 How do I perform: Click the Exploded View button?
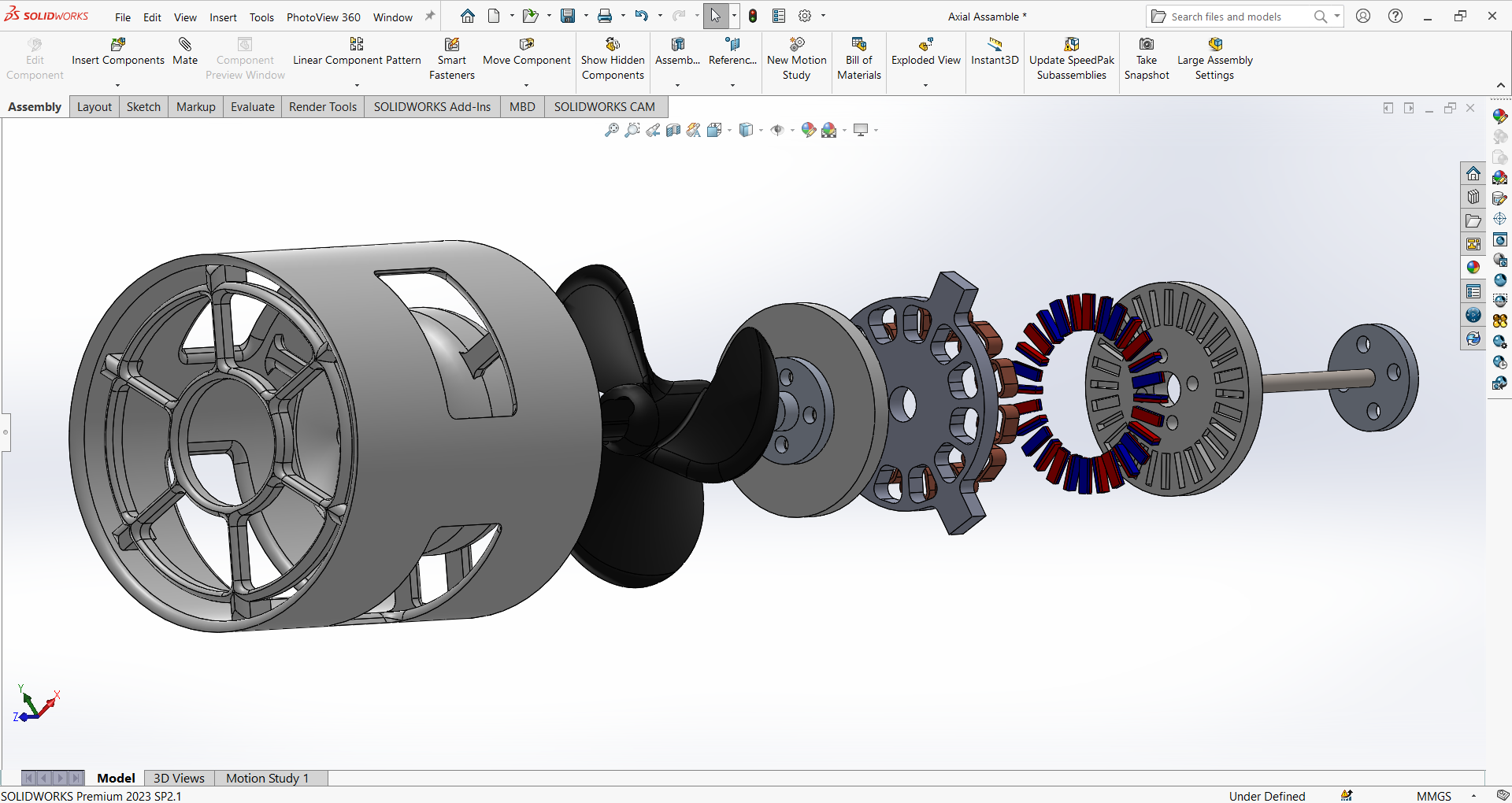(x=925, y=51)
